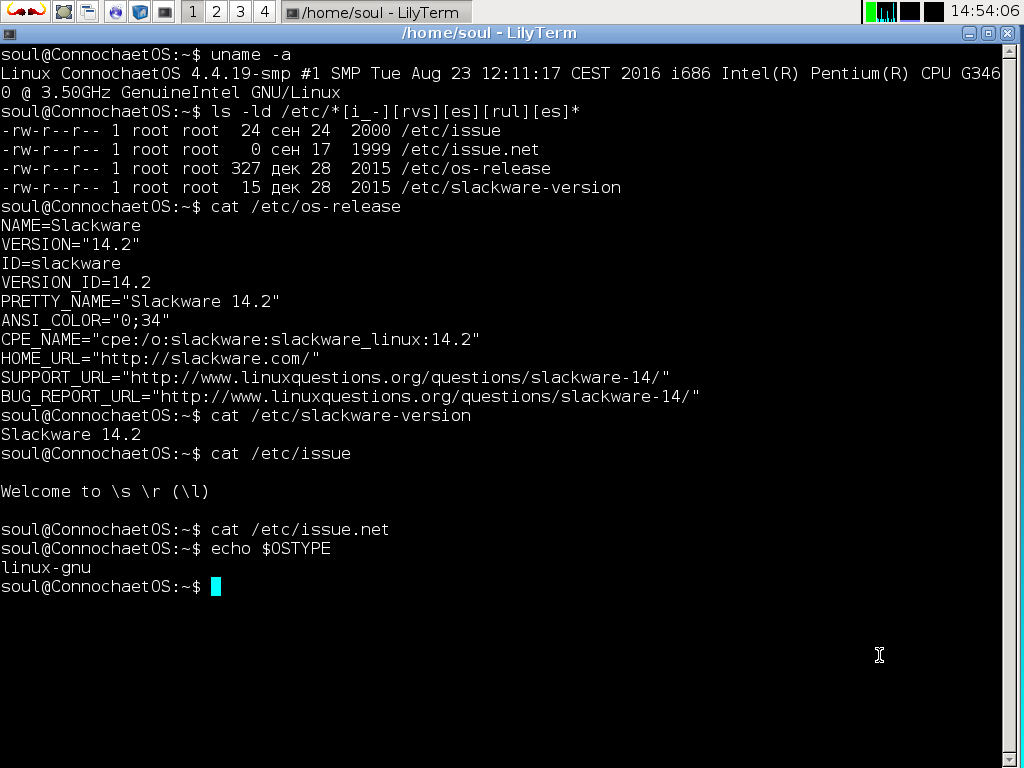Switch to virtual desktop 1

[192, 12]
